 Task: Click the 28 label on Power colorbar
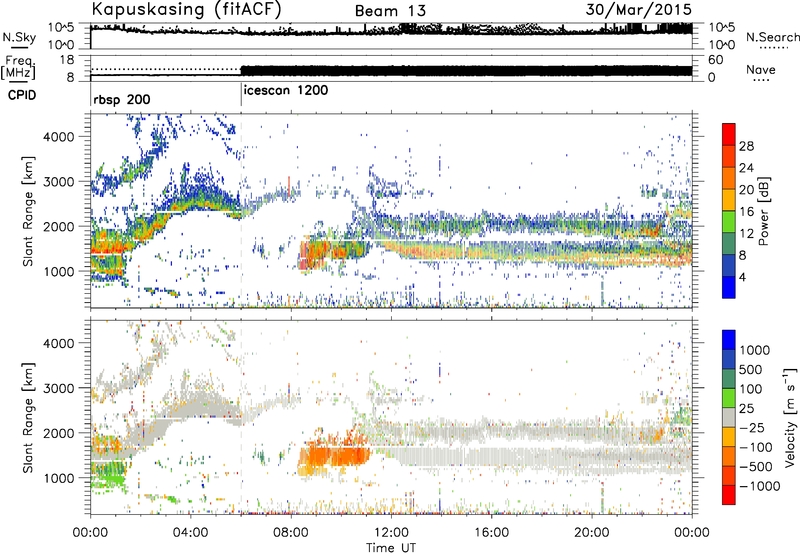click(x=746, y=146)
